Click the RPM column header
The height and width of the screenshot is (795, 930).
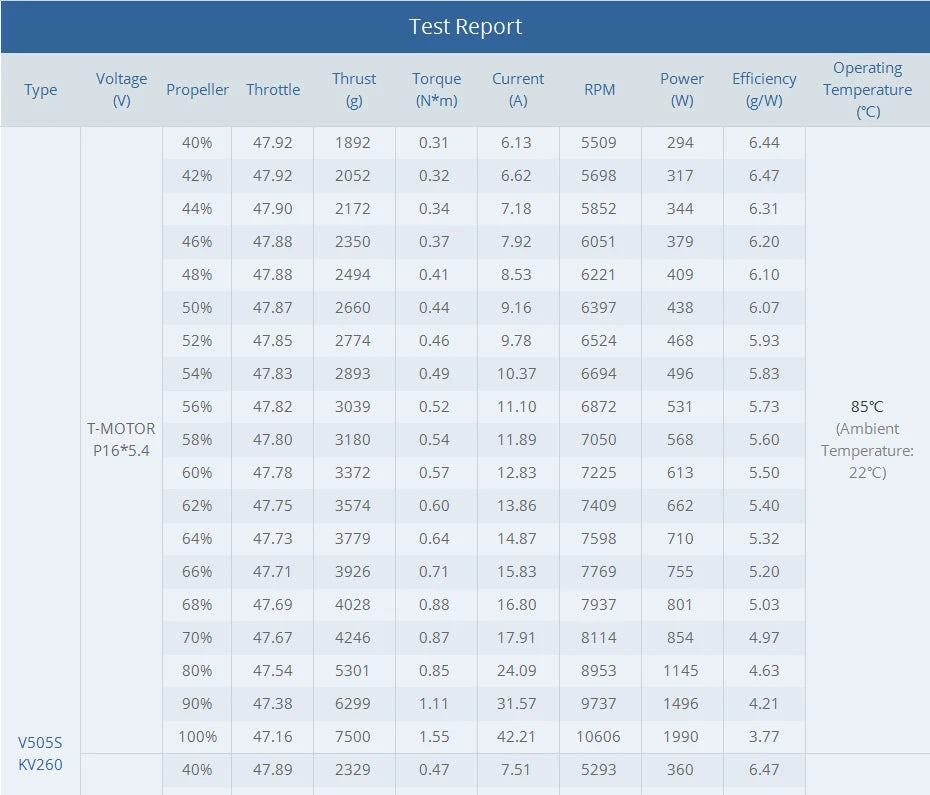coord(600,90)
